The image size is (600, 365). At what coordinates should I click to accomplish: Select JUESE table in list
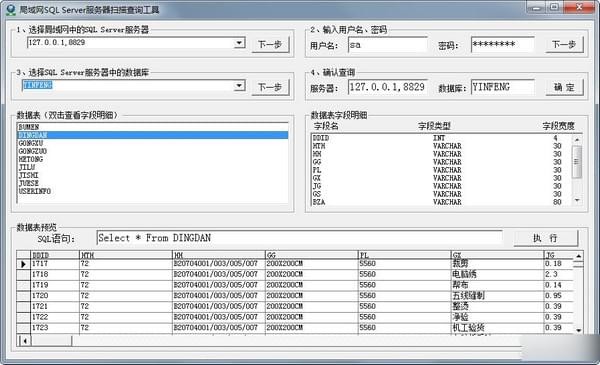tap(153, 183)
